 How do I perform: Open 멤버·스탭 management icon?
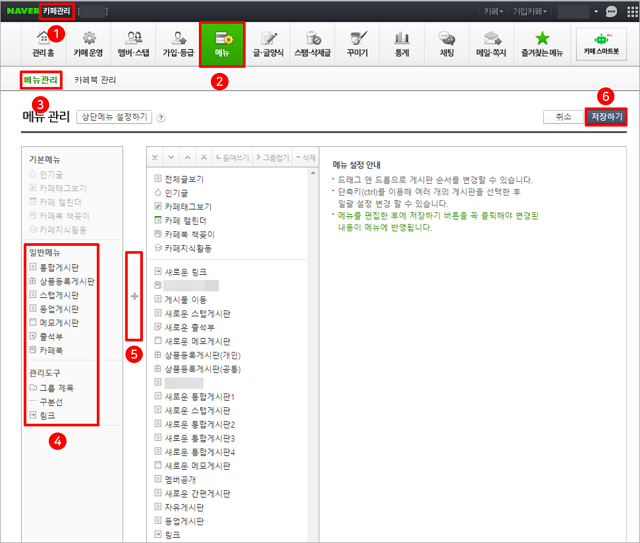pyautogui.click(x=134, y=37)
